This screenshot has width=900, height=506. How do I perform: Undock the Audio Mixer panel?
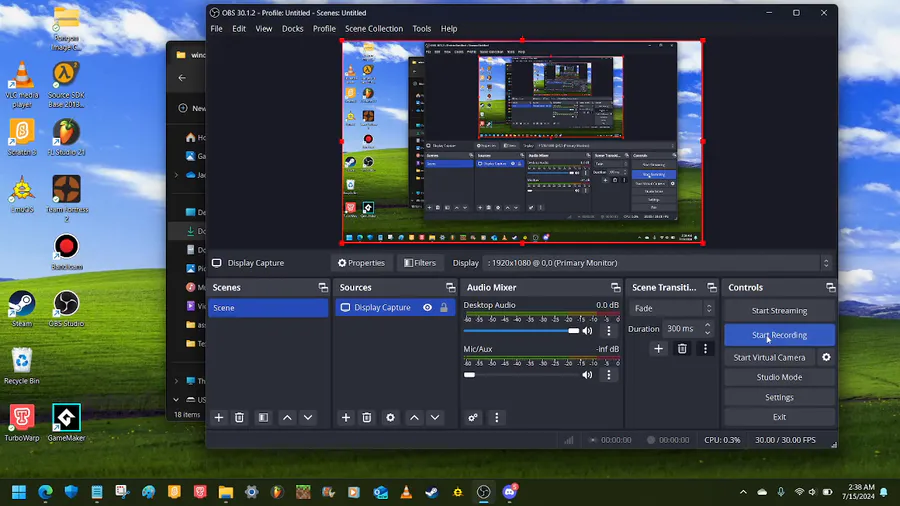pyautogui.click(x=616, y=287)
